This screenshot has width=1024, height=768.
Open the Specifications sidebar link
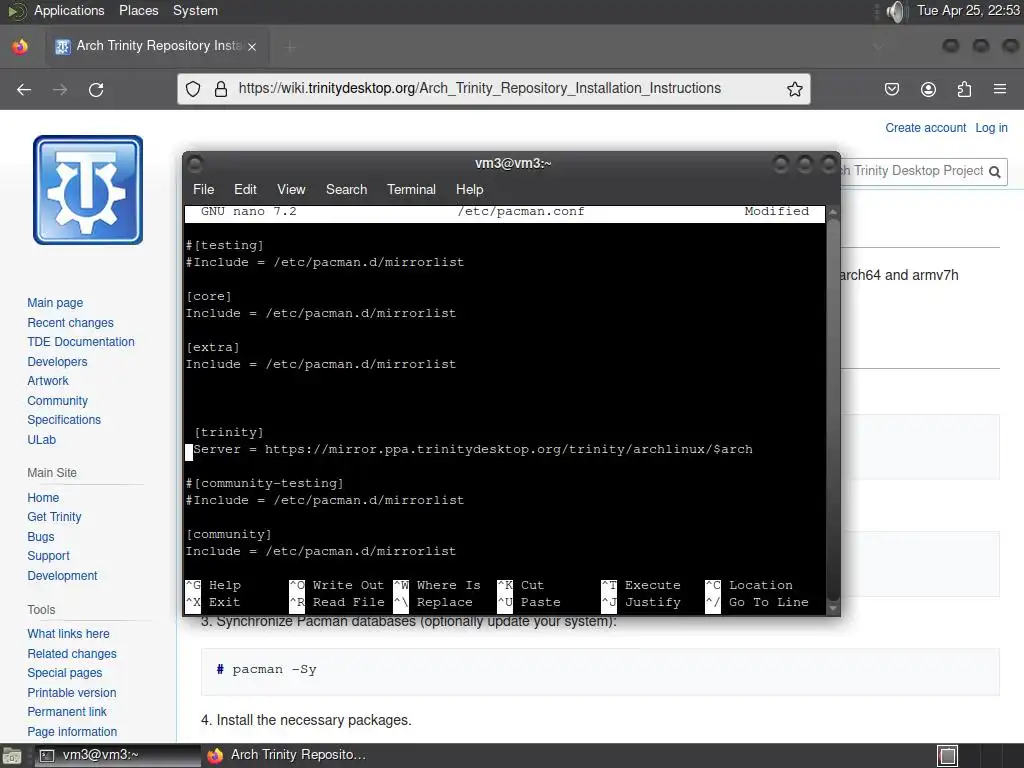click(x=63, y=420)
